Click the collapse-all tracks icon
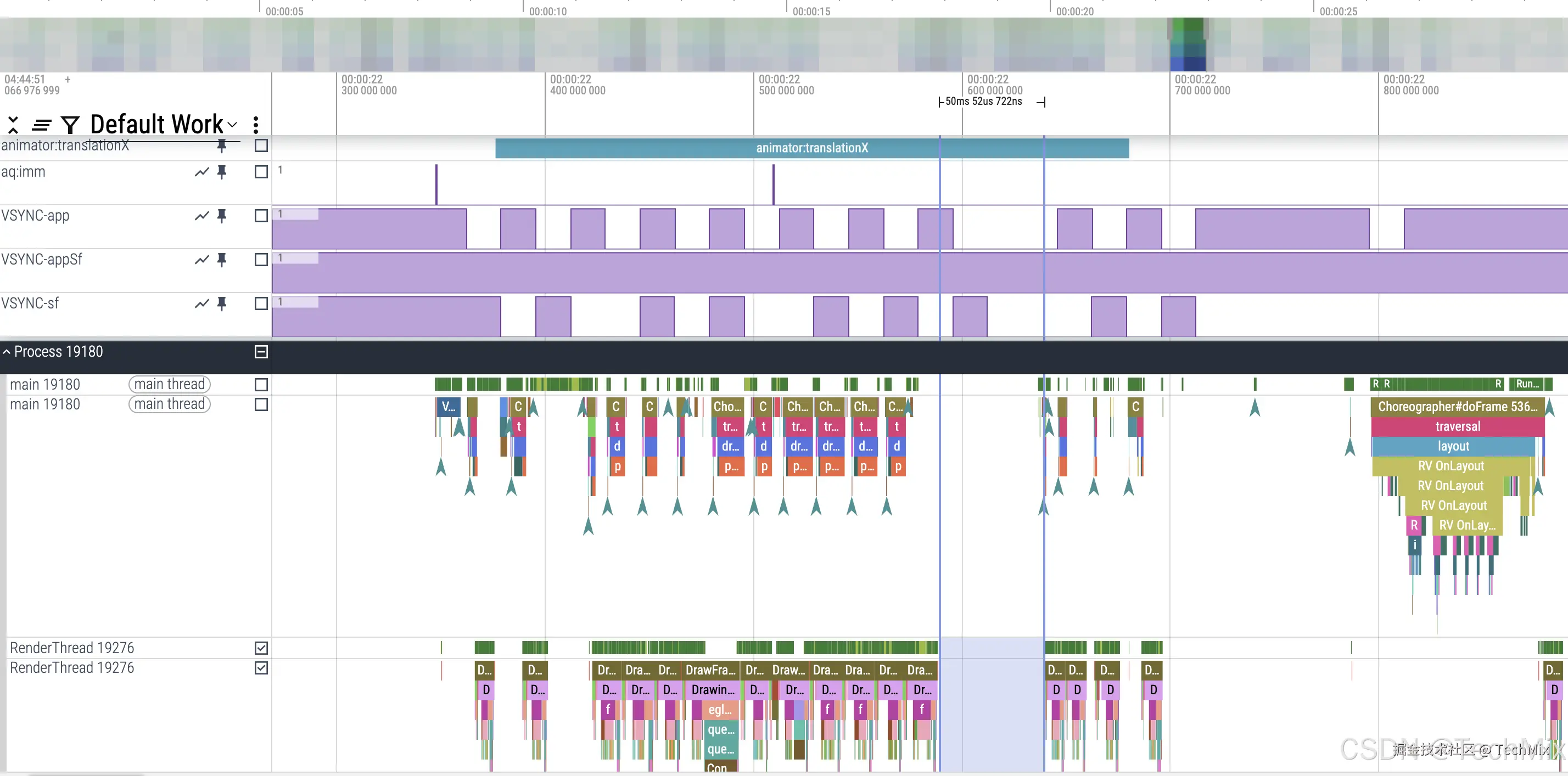1568x776 pixels. (x=13, y=125)
